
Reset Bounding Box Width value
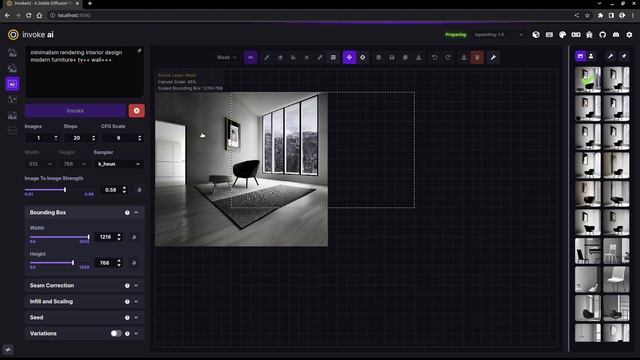(134, 237)
